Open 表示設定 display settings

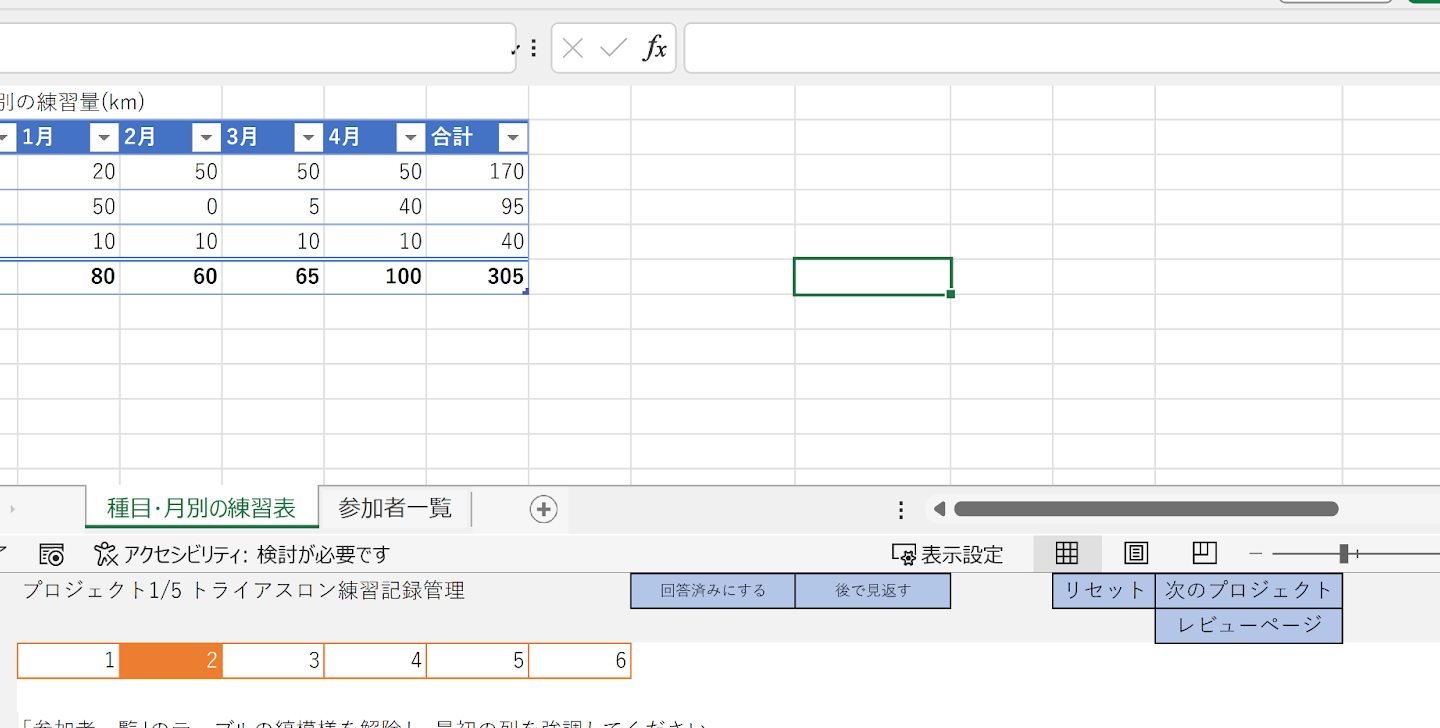947,554
